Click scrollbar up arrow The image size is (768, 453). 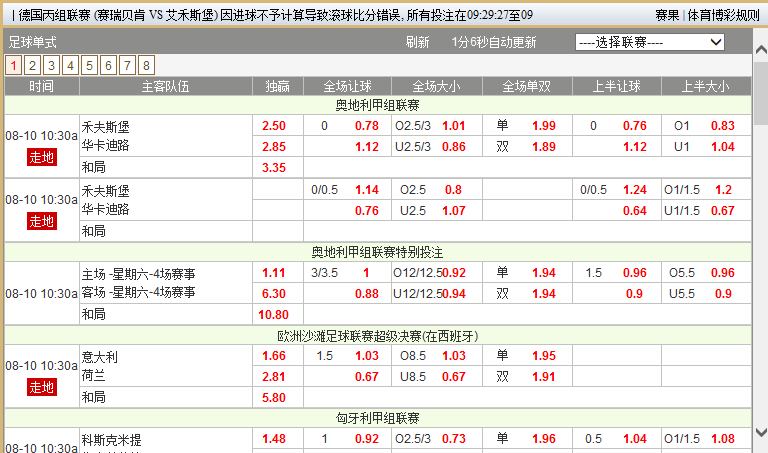coord(761,49)
